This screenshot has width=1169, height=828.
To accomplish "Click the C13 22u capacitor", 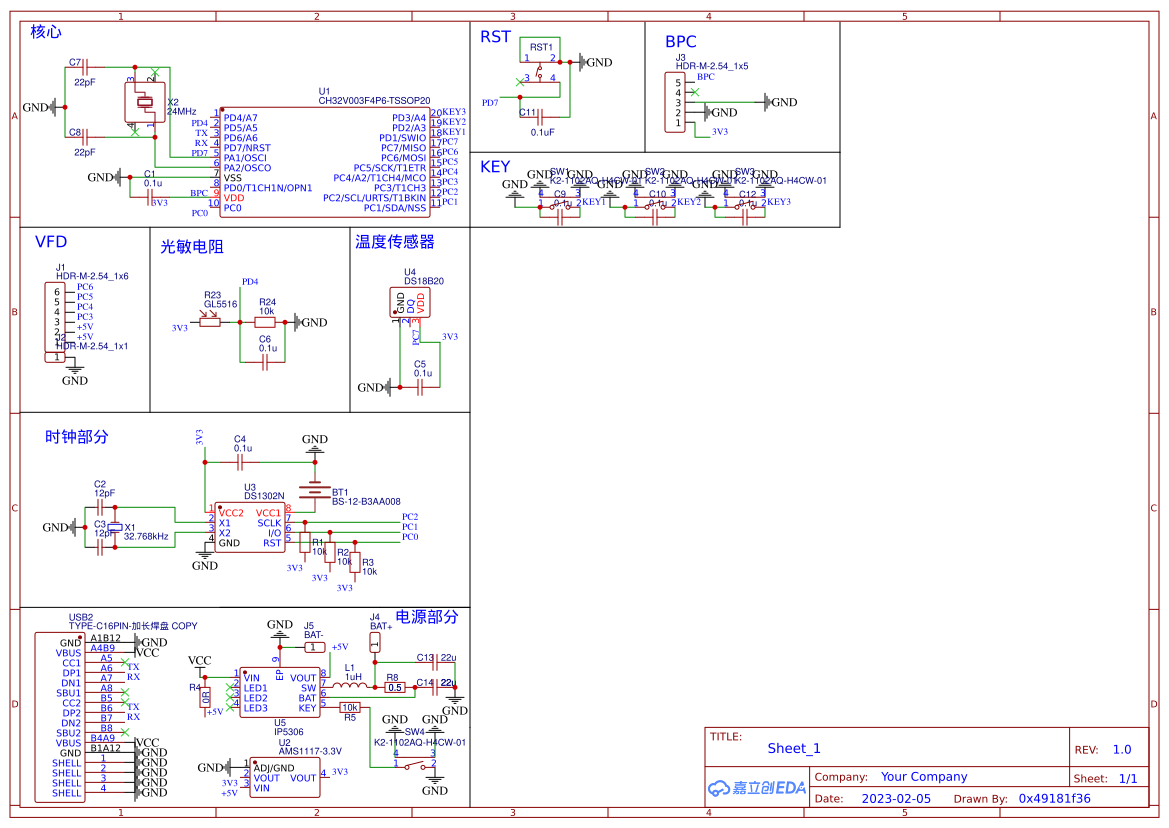I will (x=435, y=662).
